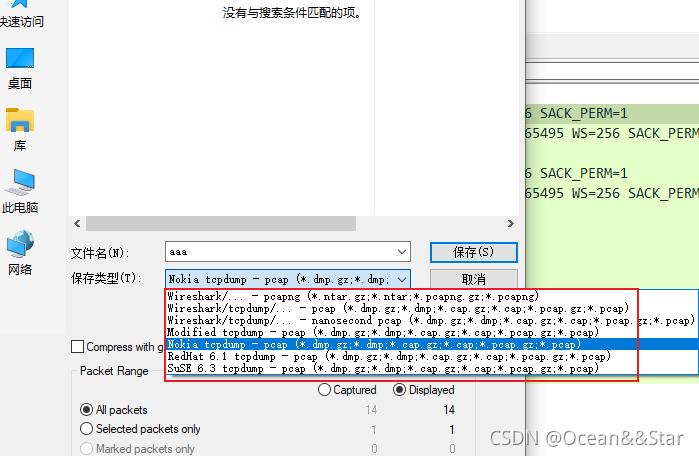
Task: Click the Save (保存) button
Action: coord(473,252)
